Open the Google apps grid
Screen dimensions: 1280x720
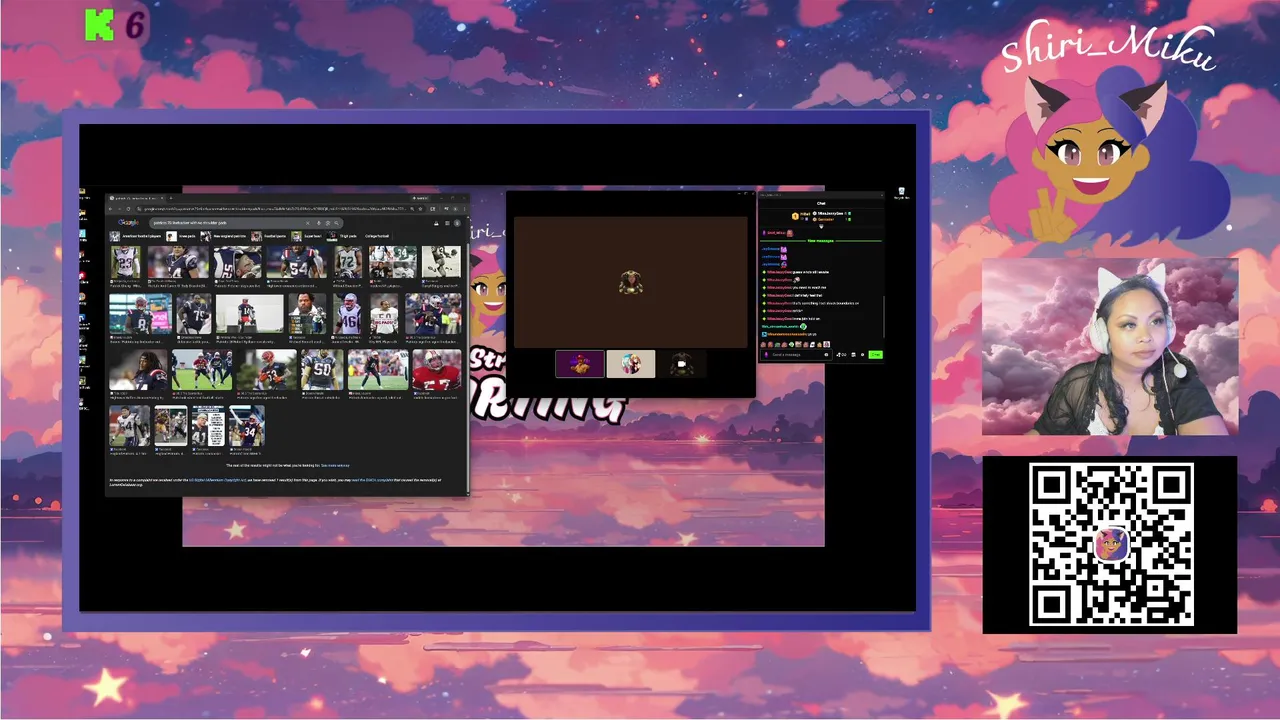447,223
